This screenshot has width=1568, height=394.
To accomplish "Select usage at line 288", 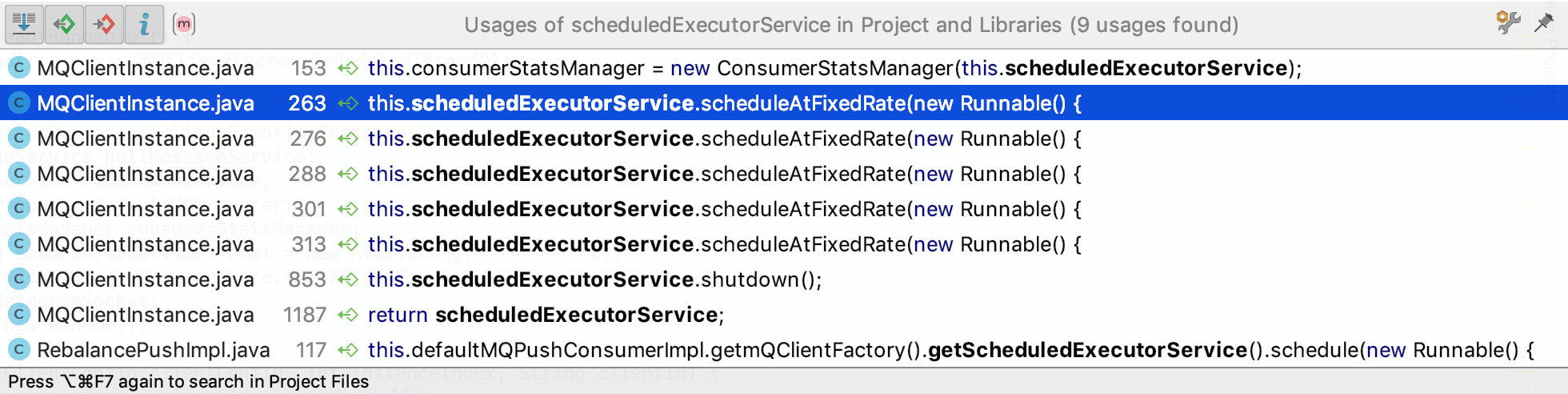I will [784, 174].
